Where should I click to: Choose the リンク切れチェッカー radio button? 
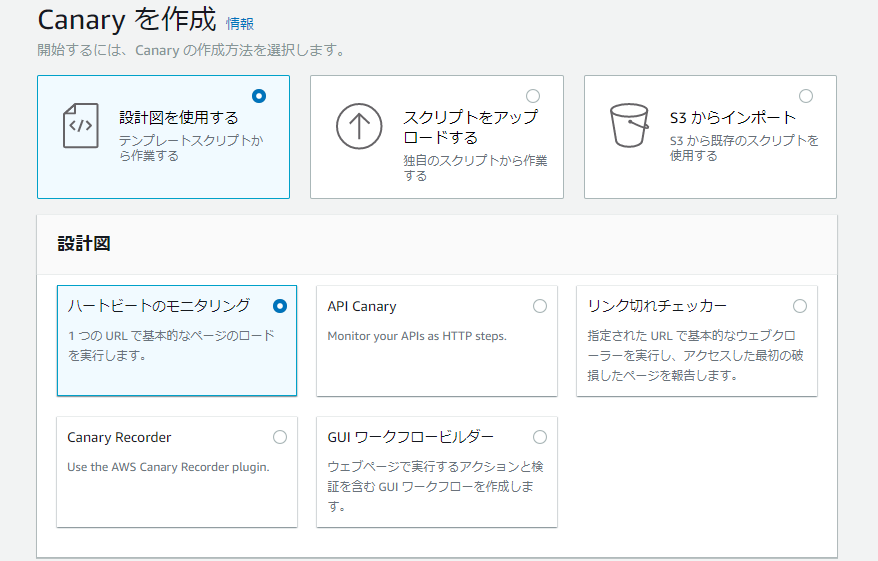(x=800, y=306)
